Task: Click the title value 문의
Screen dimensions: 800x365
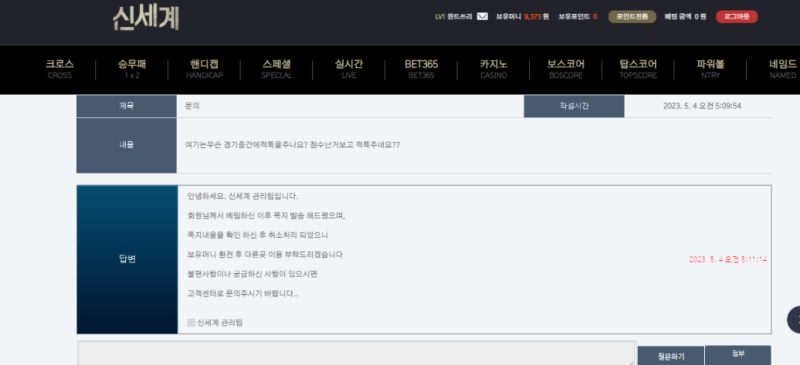Action: (192, 106)
